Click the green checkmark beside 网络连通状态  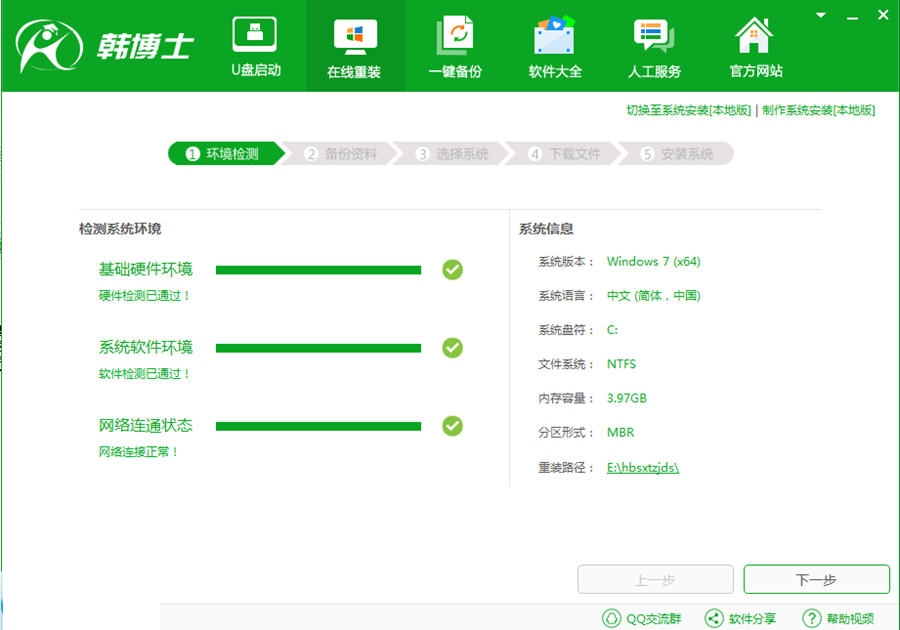point(453,426)
